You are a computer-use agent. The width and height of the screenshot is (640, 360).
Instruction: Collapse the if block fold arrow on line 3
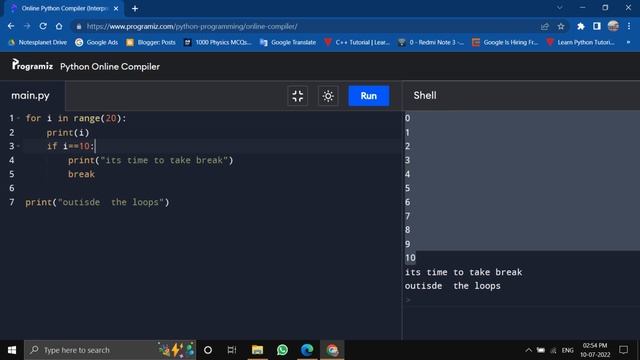(x=19, y=146)
